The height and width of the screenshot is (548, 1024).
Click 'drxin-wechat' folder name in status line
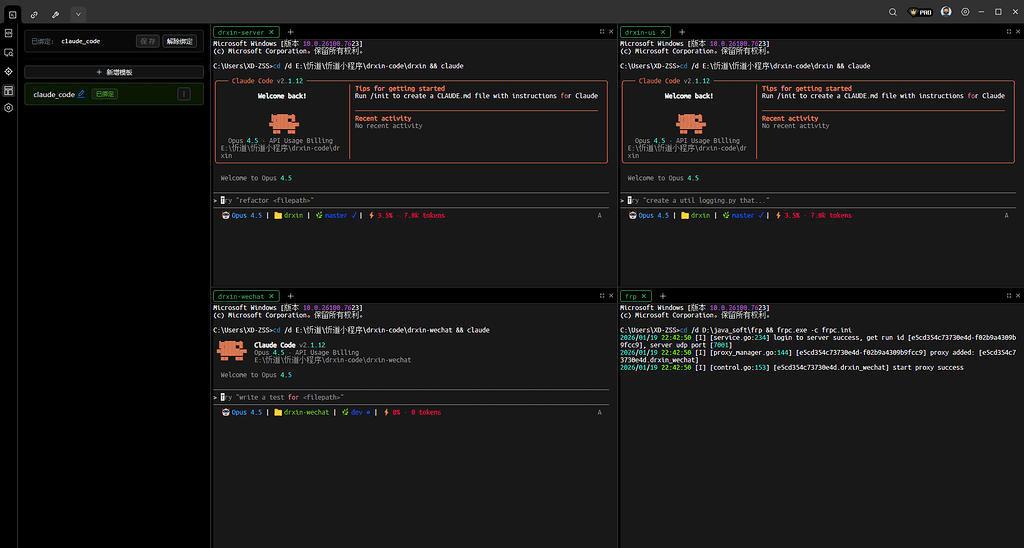[306, 413]
